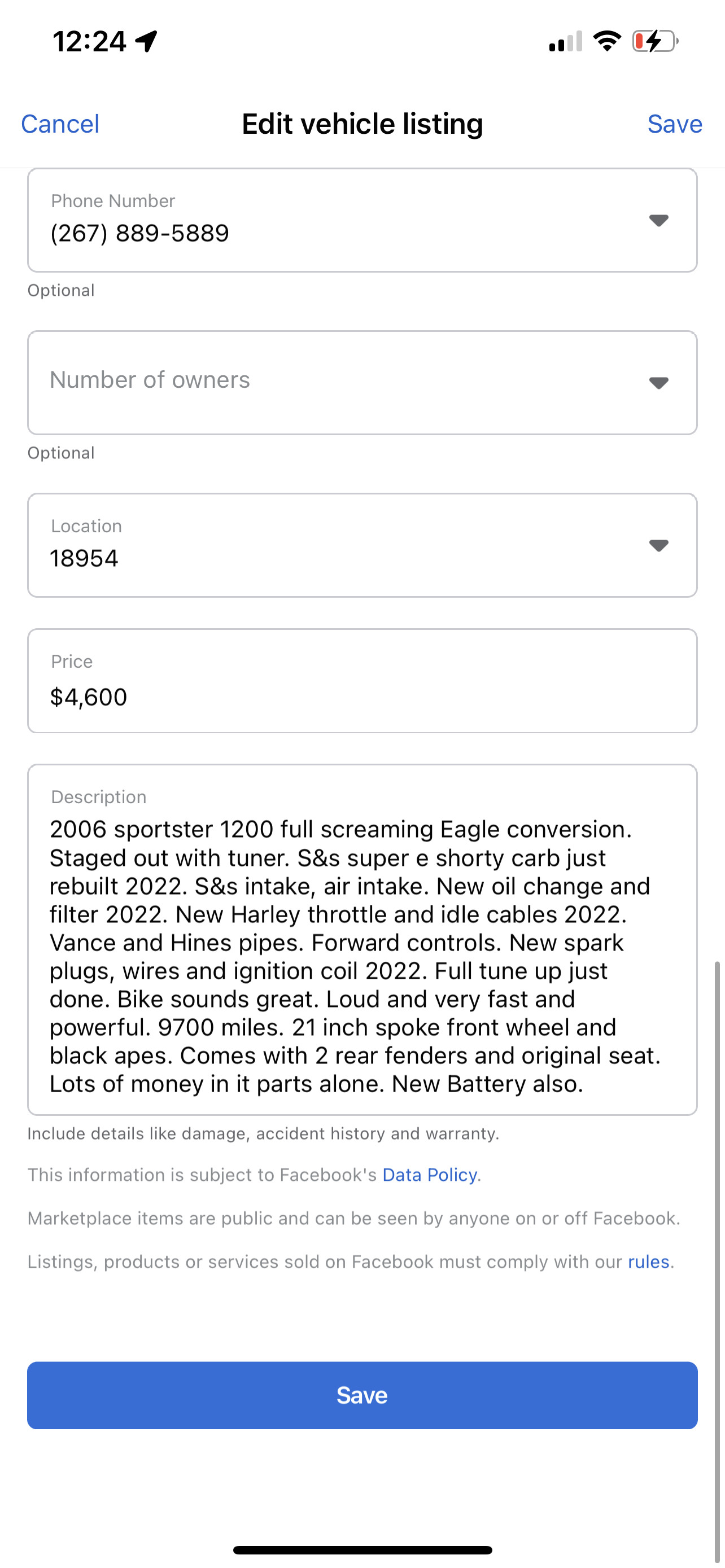Open Facebook's Data Policy link
The width and height of the screenshot is (725, 1568).
tap(429, 1175)
